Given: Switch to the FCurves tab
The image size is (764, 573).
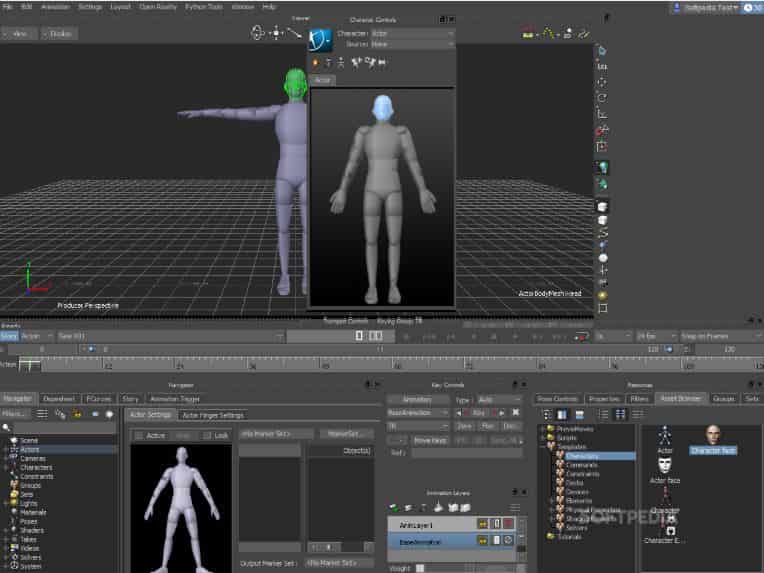Looking at the screenshot, I should (x=98, y=399).
